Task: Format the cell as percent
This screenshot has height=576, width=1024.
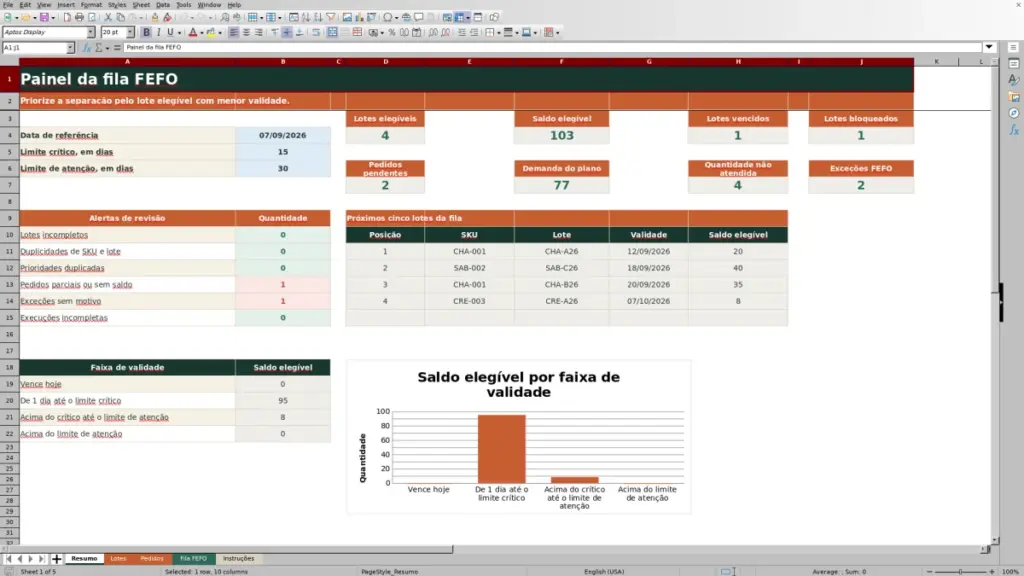Action: [392, 32]
